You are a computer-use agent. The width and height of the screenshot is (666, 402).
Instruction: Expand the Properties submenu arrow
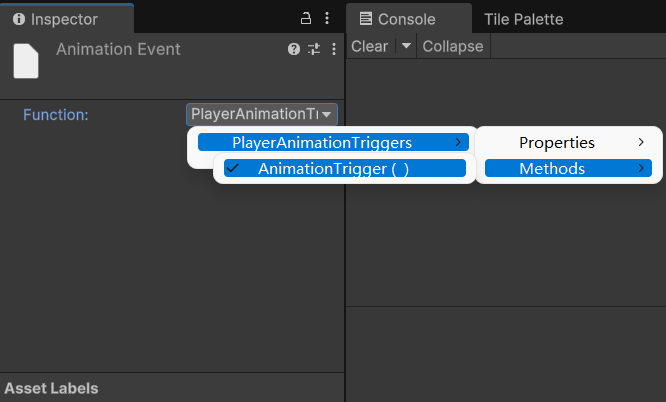pos(641,142)
